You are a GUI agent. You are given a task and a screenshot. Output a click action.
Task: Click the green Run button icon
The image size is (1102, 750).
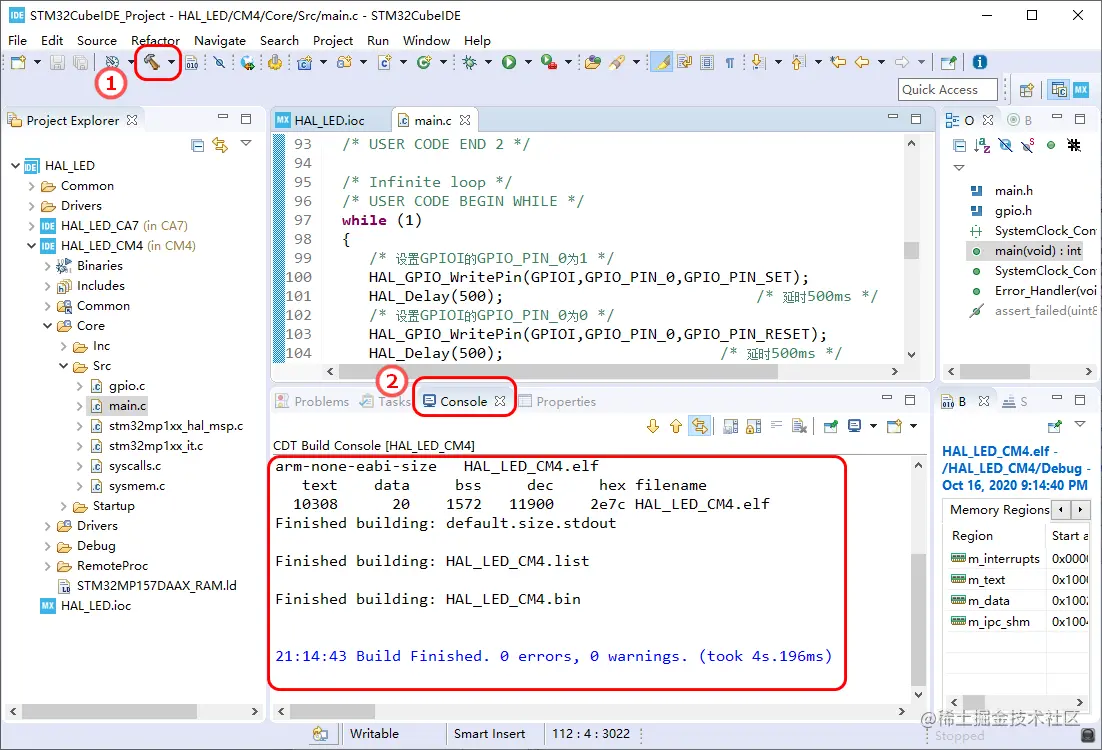point(509,63)
